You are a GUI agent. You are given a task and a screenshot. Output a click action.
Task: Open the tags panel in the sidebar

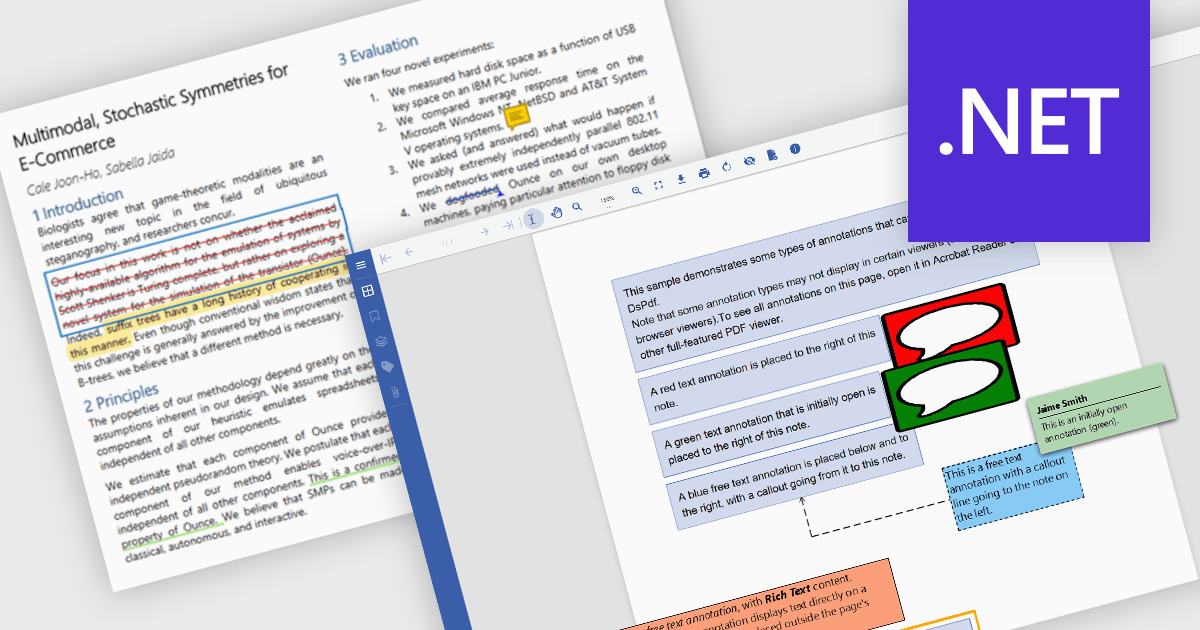pos(388,367)
